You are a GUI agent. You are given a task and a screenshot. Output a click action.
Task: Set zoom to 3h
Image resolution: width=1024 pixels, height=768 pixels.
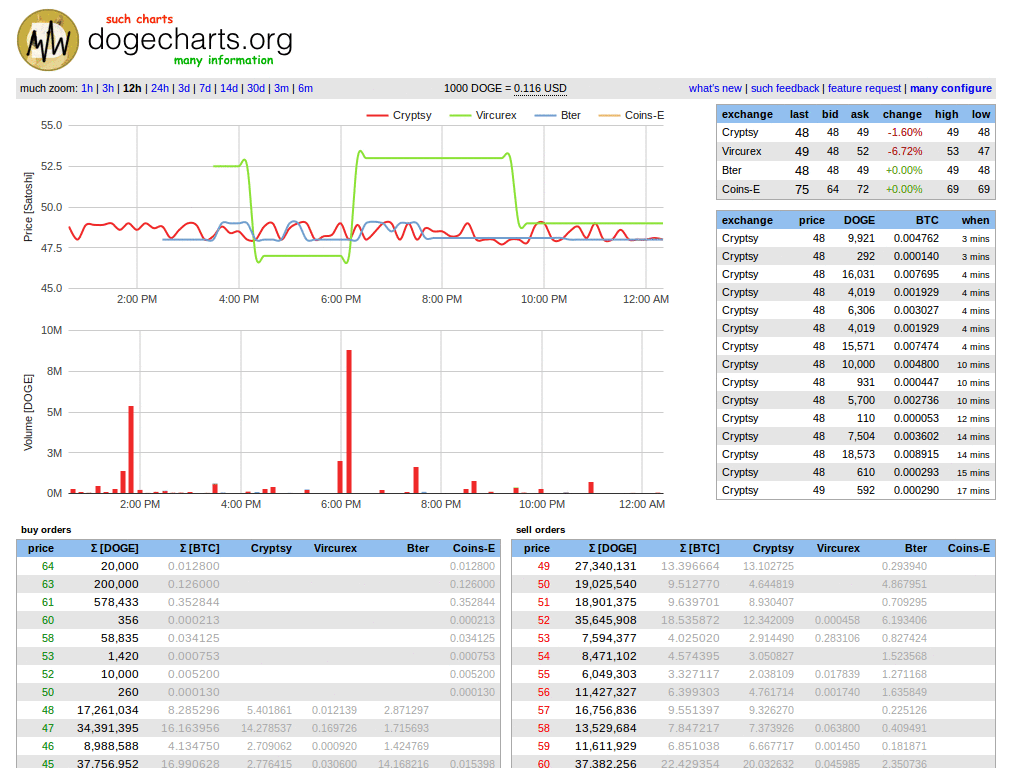pos(108,88)
